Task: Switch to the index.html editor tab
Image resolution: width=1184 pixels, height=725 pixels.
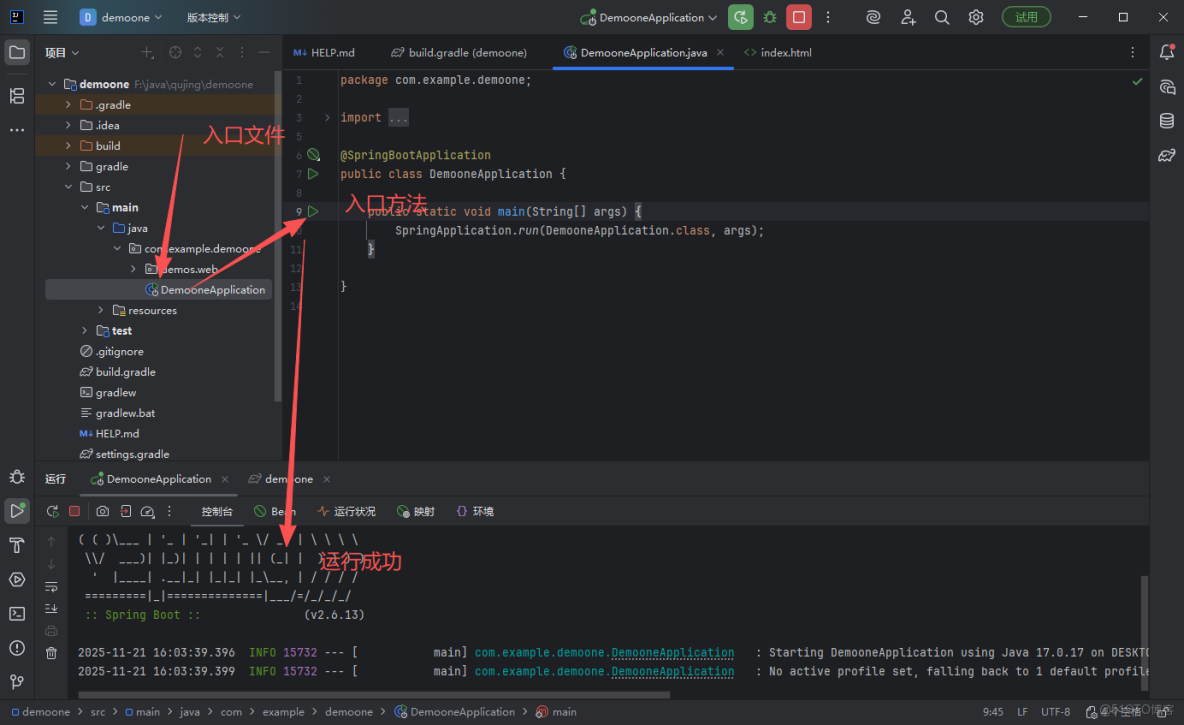Action: [786, 52]
